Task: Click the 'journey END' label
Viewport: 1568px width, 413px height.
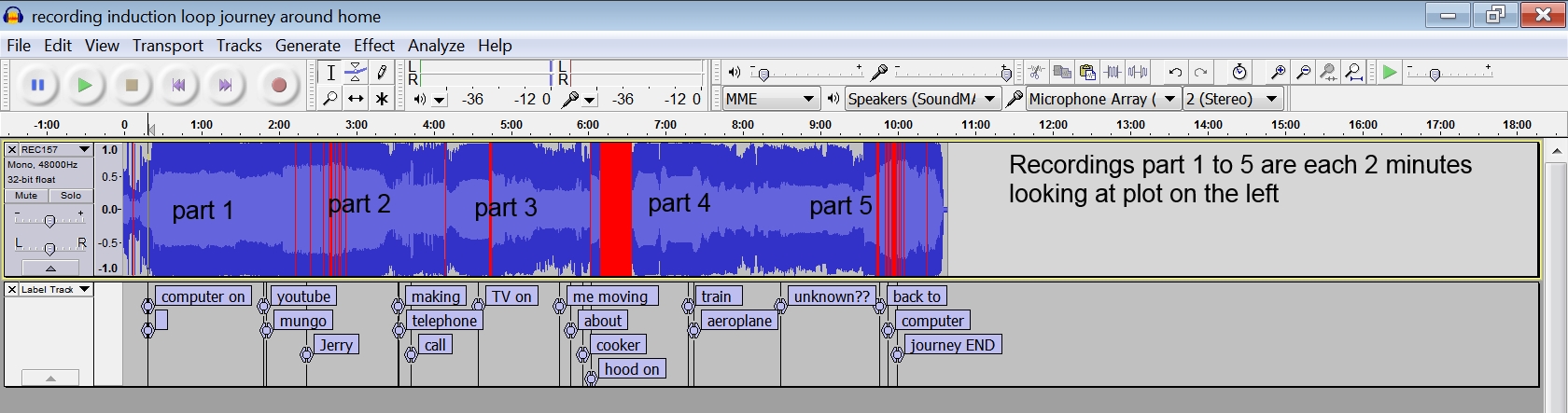Action: (x=952, y=345)
